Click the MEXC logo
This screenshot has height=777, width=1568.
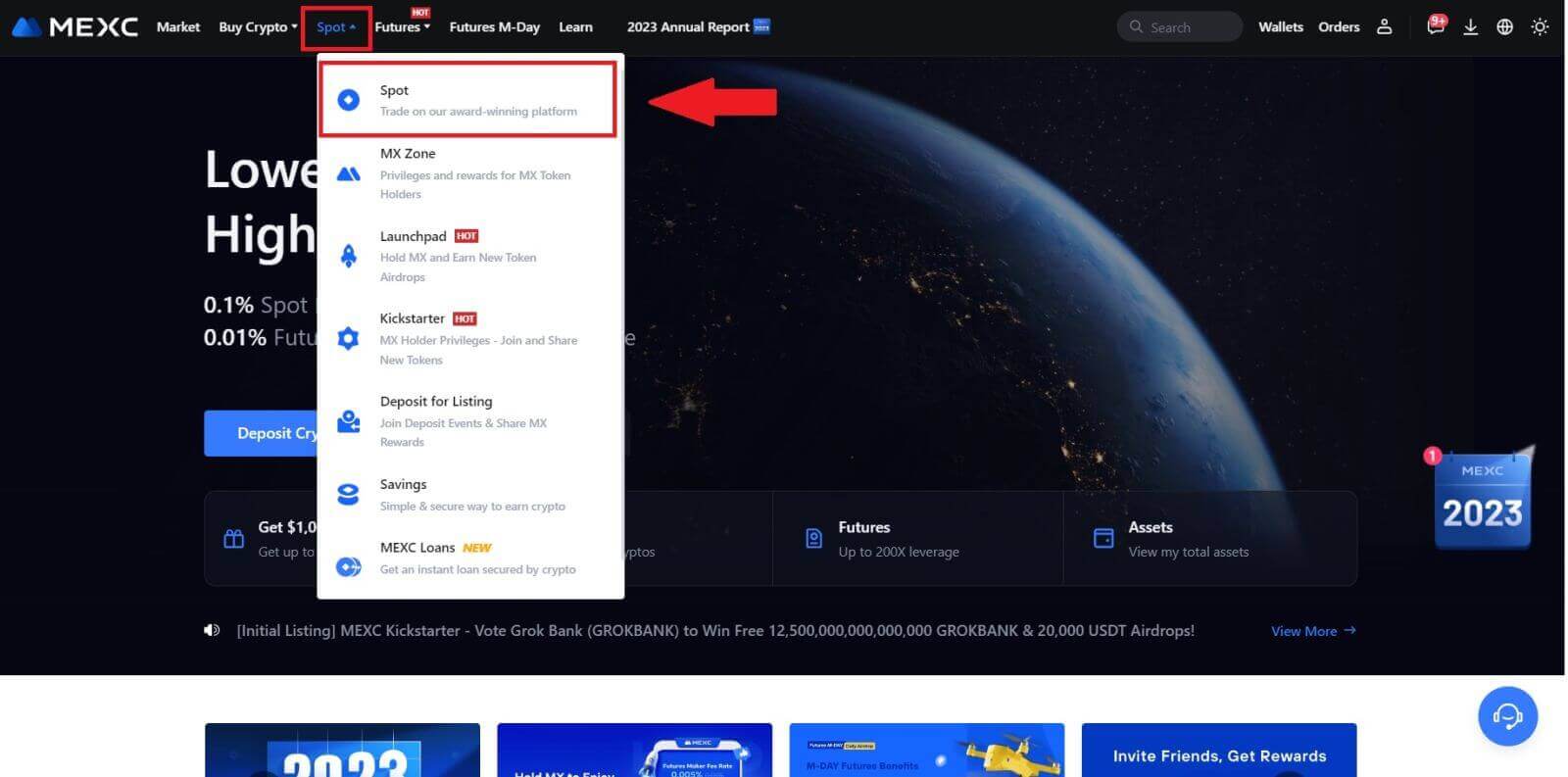coord(75,27)
